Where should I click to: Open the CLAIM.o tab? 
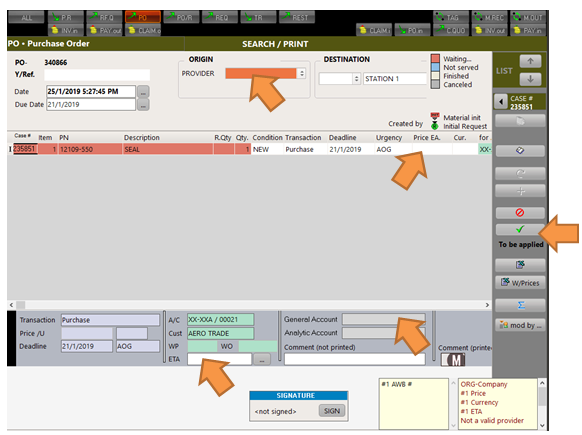pos(143,30)
